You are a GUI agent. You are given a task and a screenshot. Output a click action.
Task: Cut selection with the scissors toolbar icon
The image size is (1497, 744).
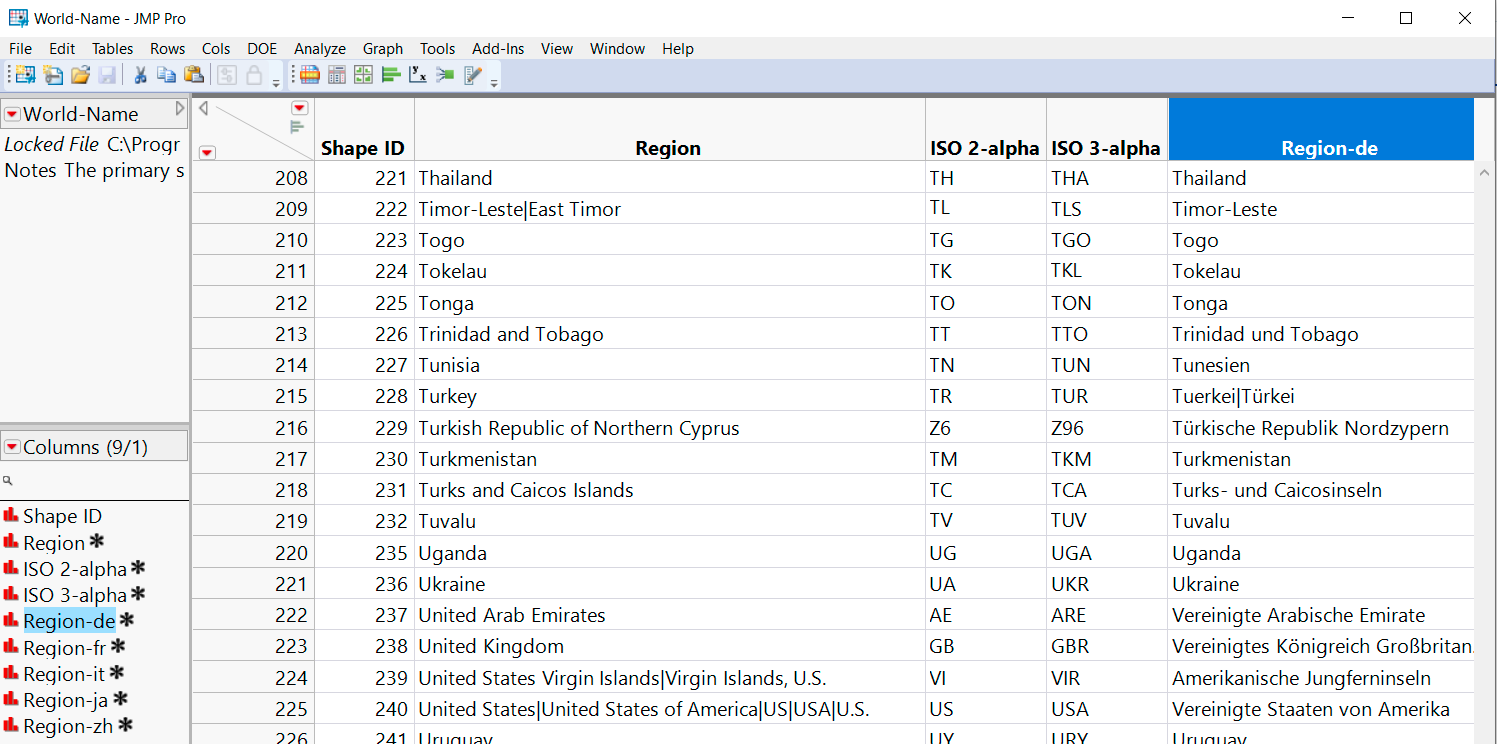(x=139, y=74)
